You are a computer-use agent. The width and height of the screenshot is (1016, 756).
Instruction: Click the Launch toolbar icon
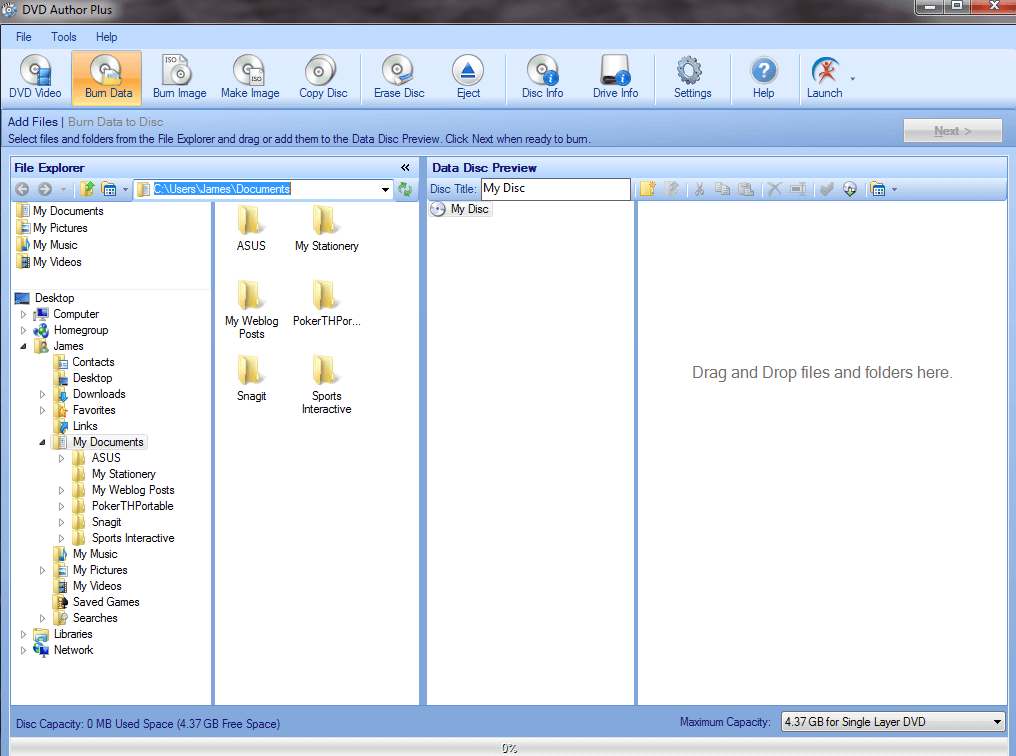tap(824, 77)
